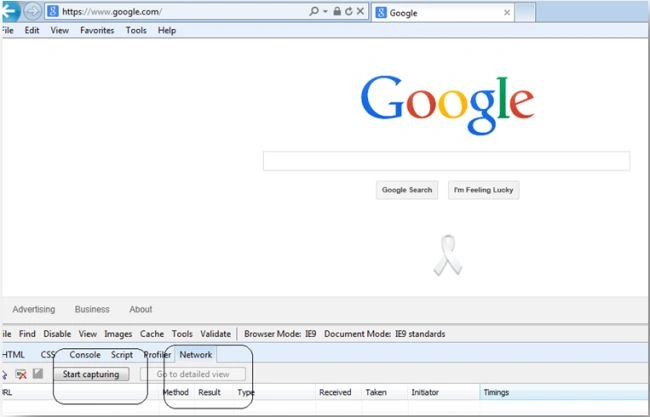Click the Google logo

(447, 105)
